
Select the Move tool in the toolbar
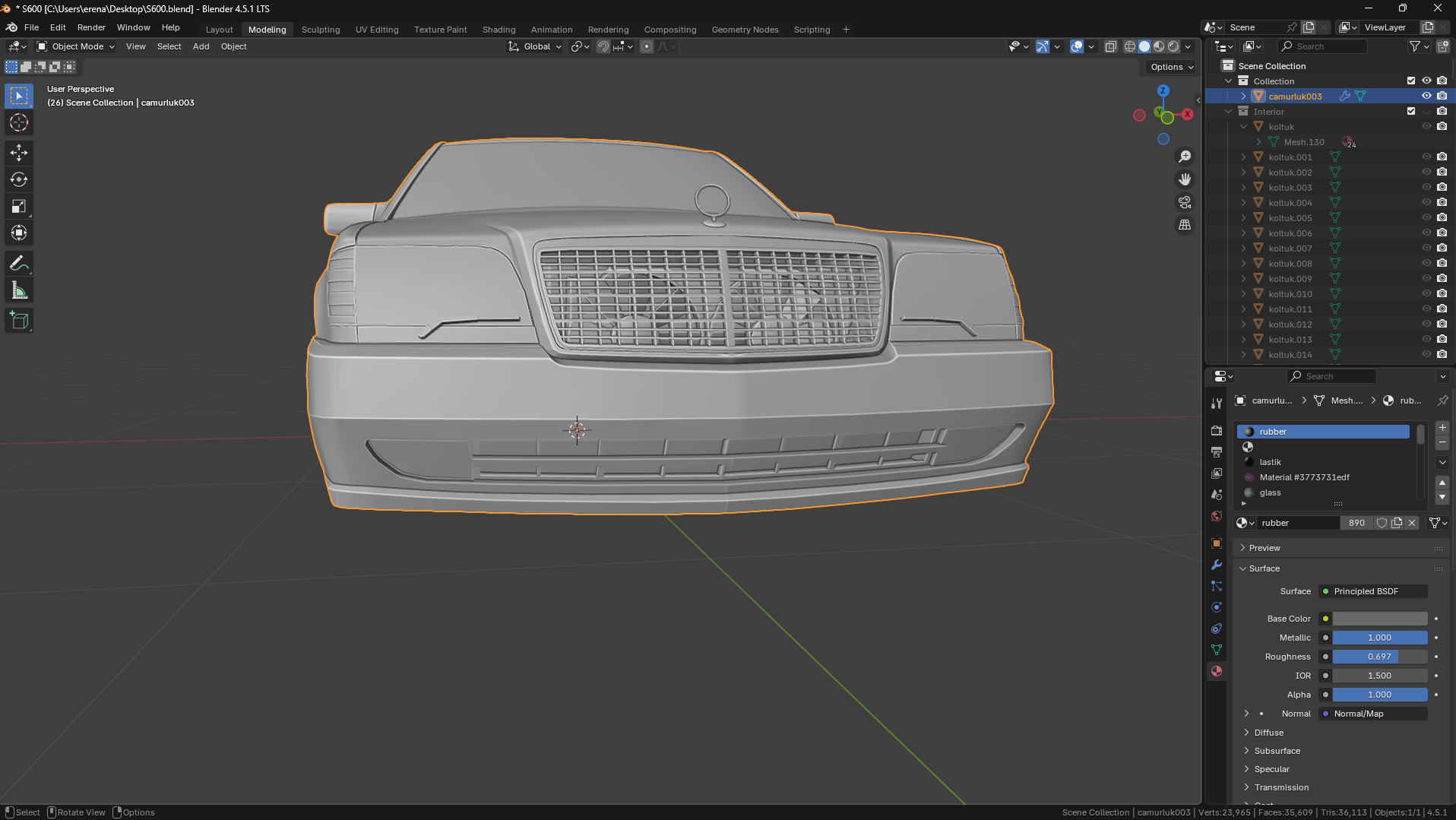tap(19, 153)
